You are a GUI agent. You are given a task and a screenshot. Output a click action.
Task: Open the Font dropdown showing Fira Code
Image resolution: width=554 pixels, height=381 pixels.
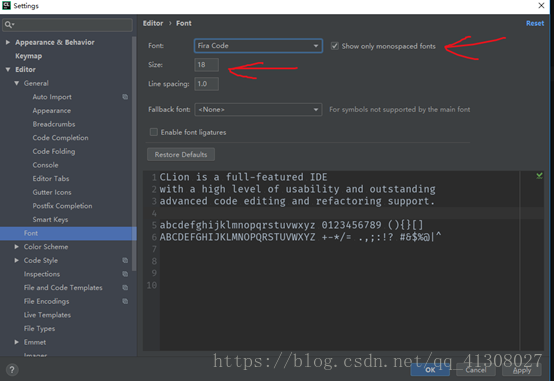[258, 46]
